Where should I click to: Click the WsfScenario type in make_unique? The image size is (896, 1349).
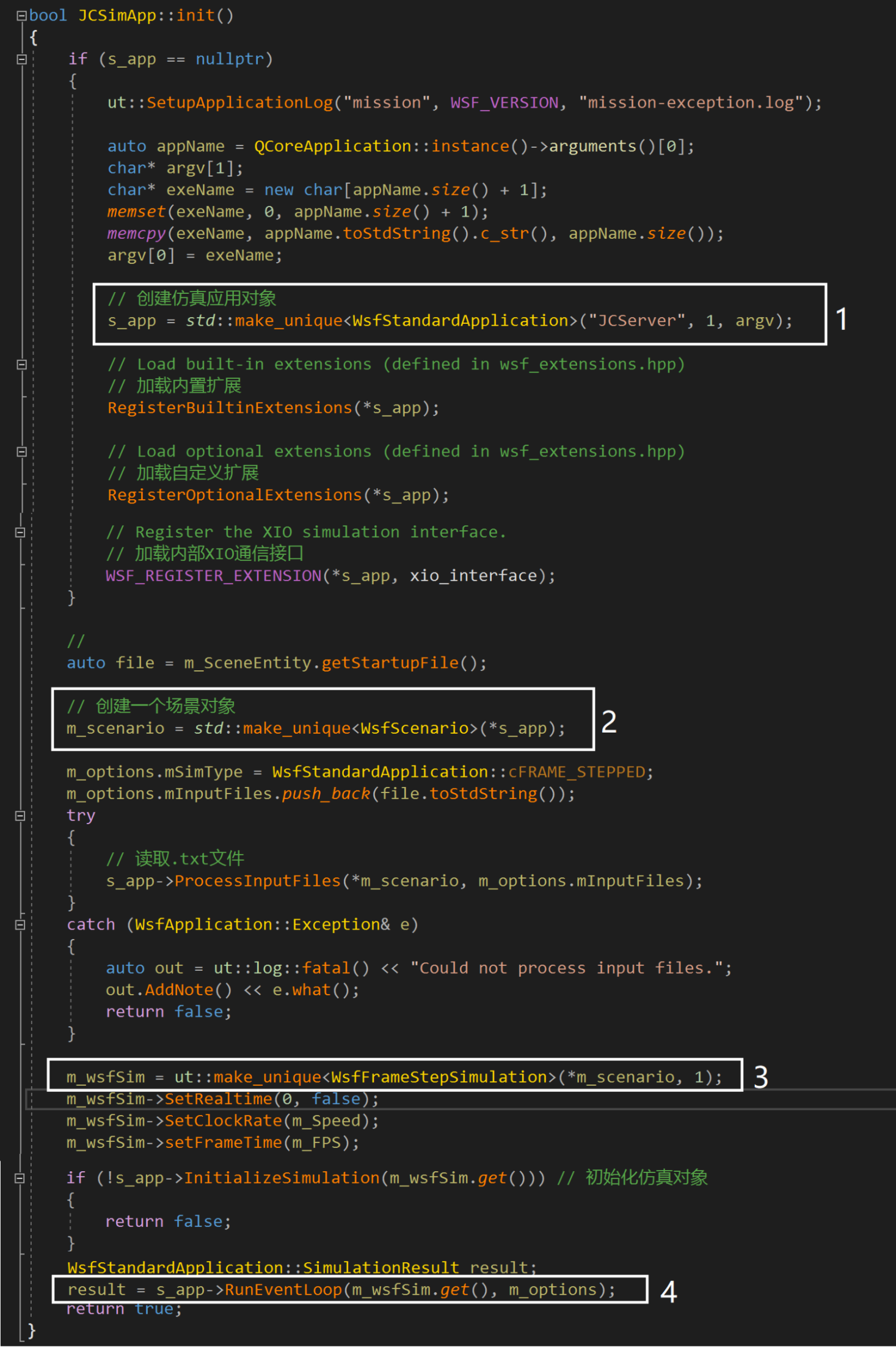coord(414,729)
